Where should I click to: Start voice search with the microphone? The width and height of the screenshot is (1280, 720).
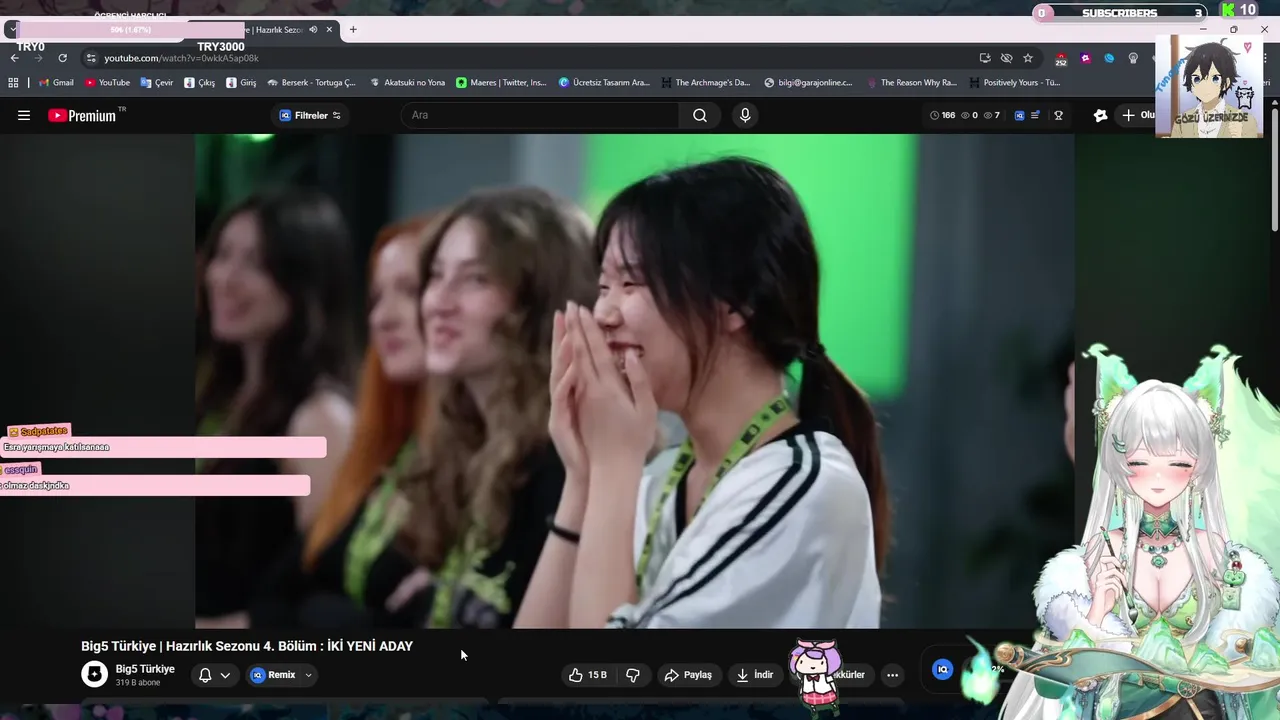[x=745, y=115]
